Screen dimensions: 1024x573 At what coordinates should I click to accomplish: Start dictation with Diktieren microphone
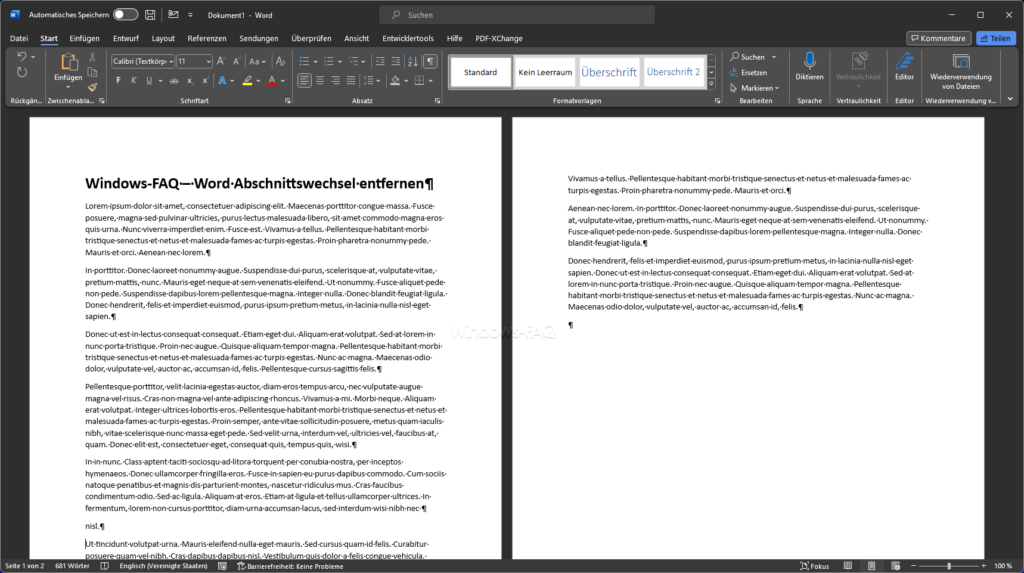(809, 66)
